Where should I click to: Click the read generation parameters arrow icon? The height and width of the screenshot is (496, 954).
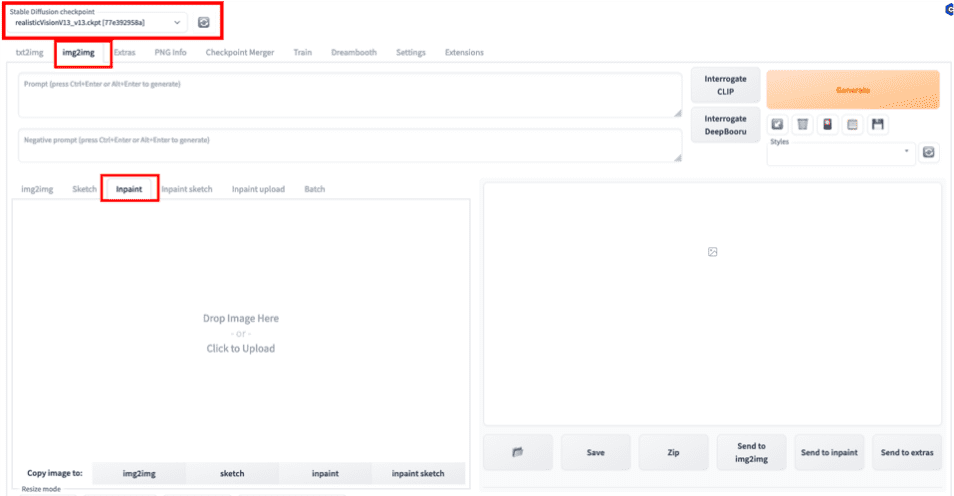pyautogui.click(x=777, y=124)
